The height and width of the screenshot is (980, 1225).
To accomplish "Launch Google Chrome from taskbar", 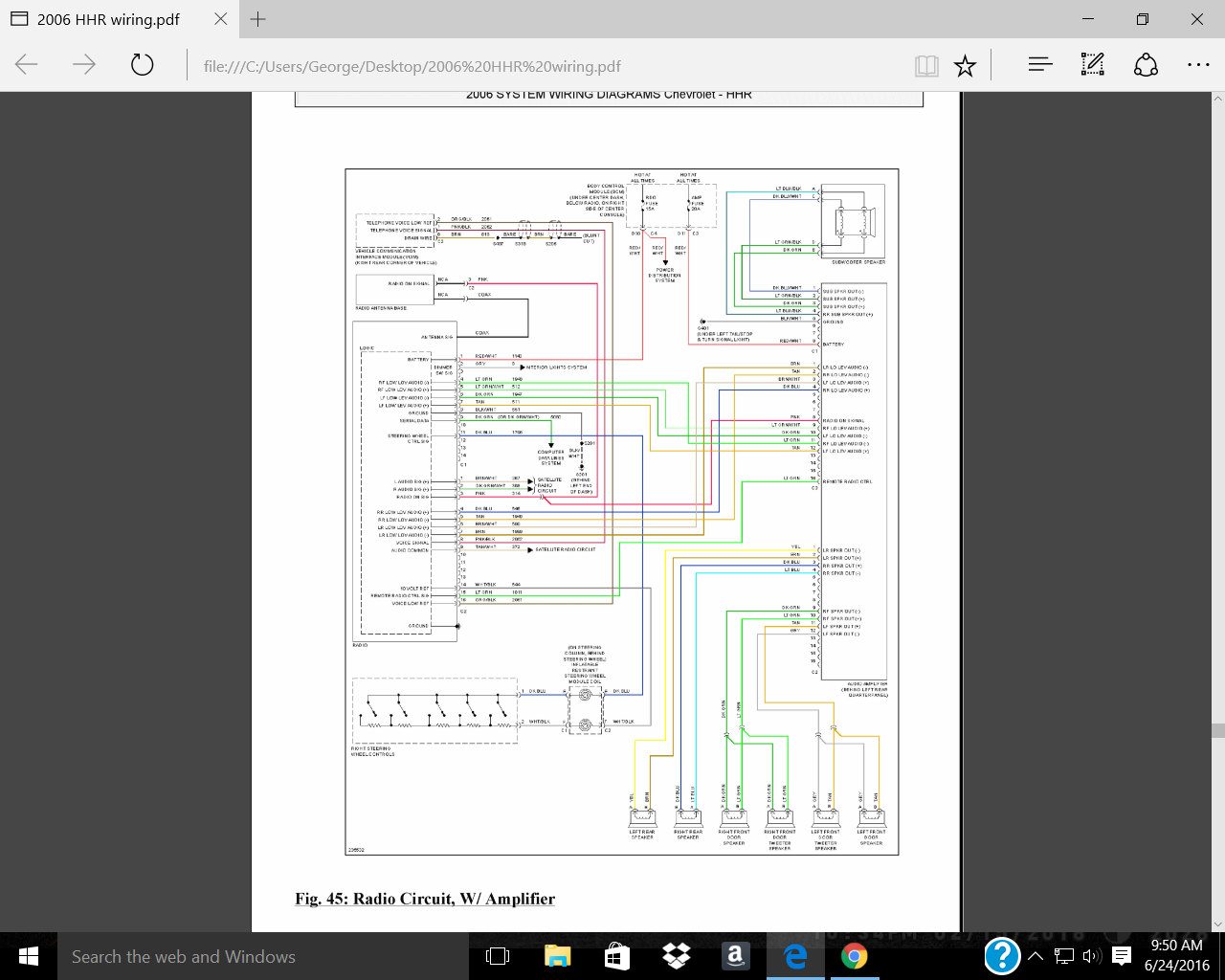I will (x=854, y=956).
